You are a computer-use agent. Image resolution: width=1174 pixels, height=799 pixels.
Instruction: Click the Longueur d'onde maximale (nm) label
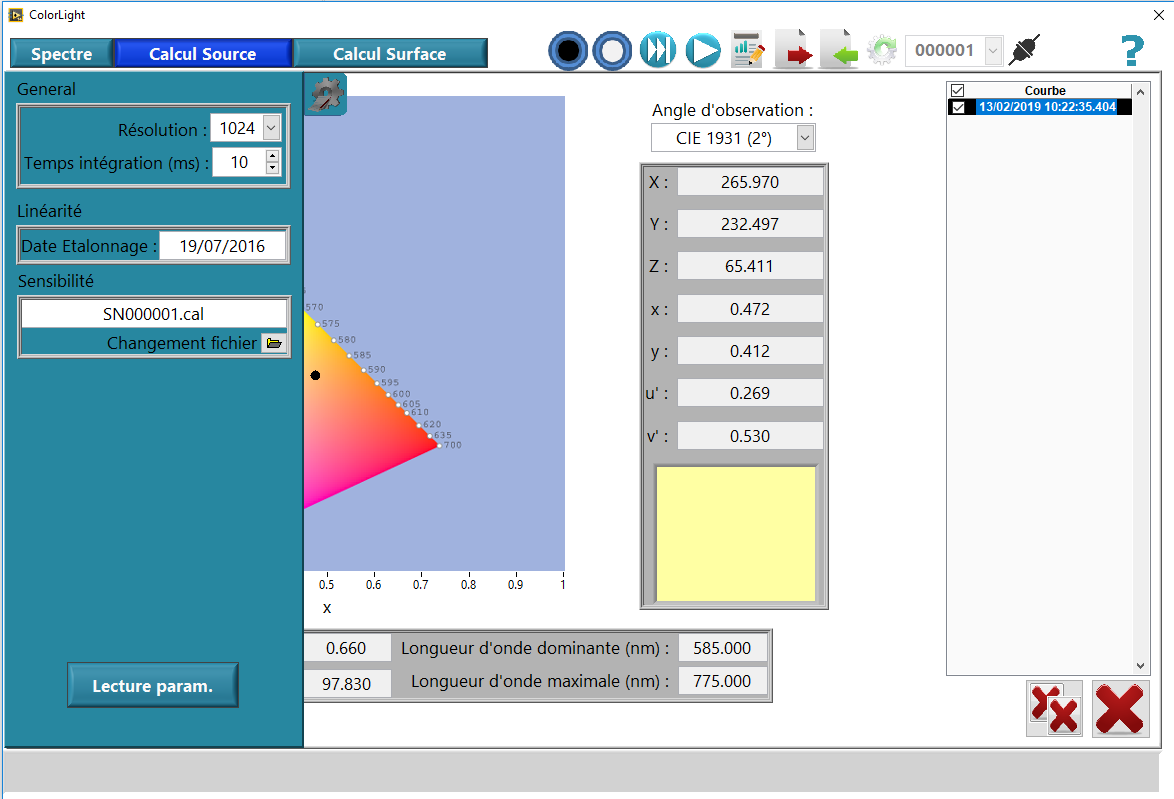pos(540,681)
